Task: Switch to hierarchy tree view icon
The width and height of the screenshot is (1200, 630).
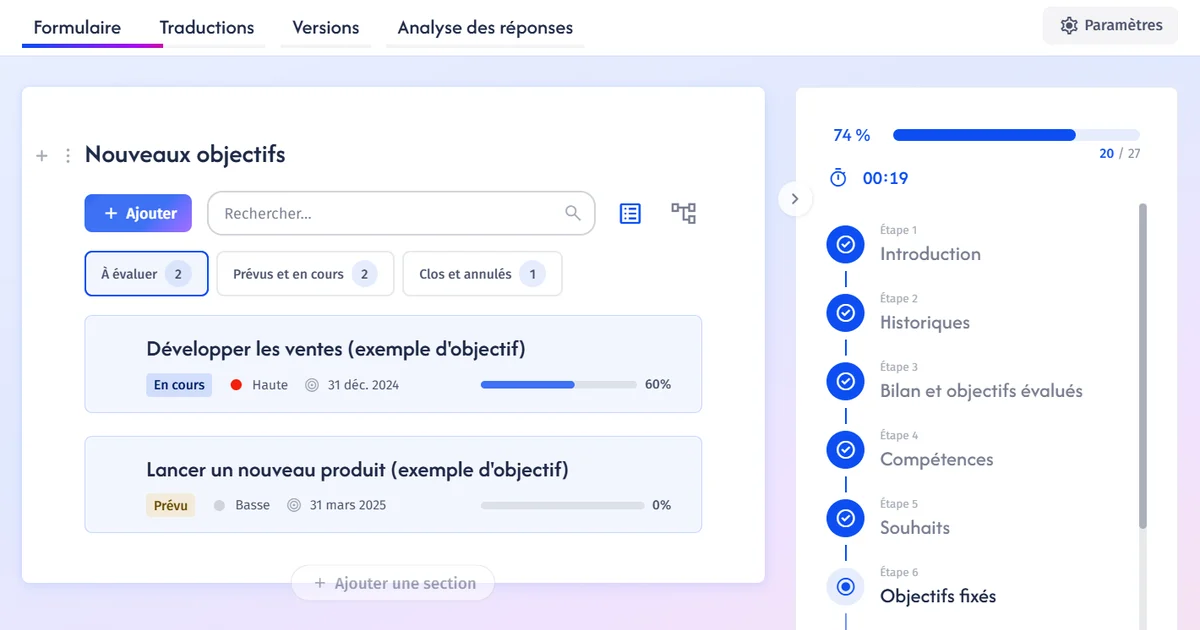Action: tap(684, 213)
